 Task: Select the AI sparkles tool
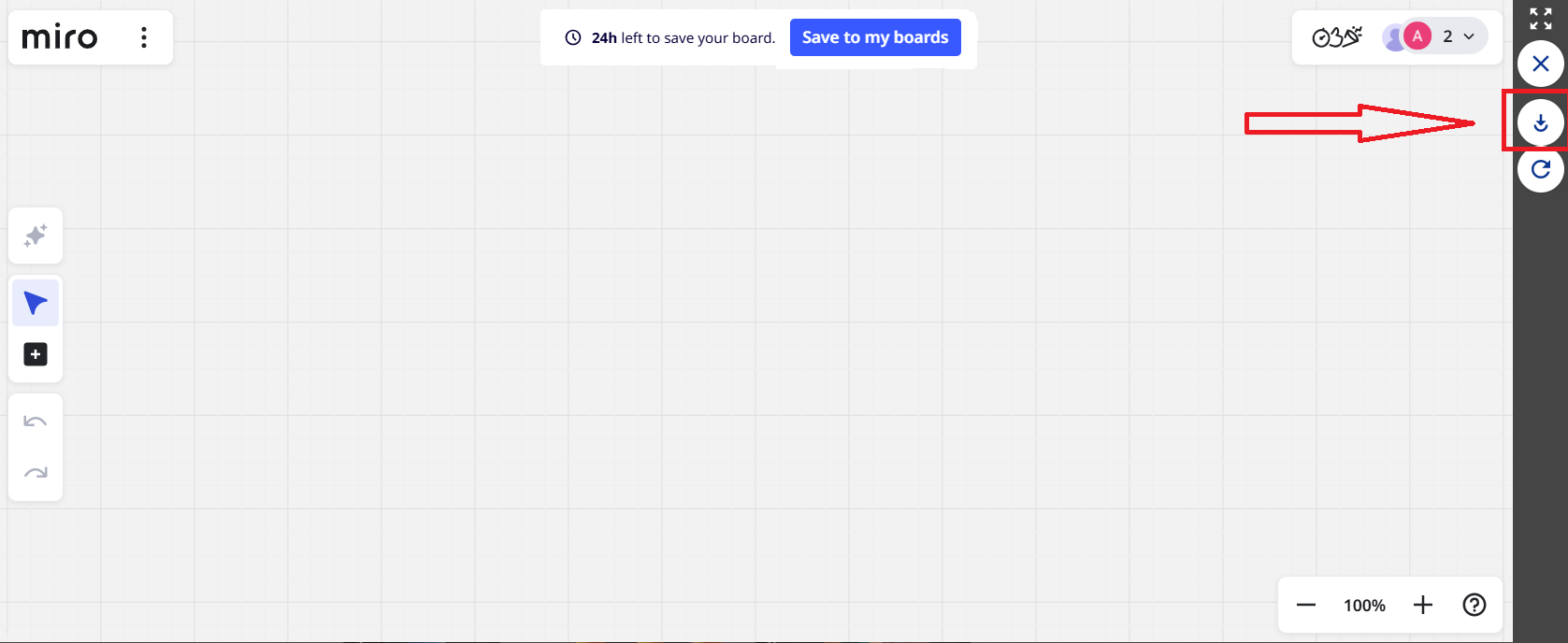35,236
